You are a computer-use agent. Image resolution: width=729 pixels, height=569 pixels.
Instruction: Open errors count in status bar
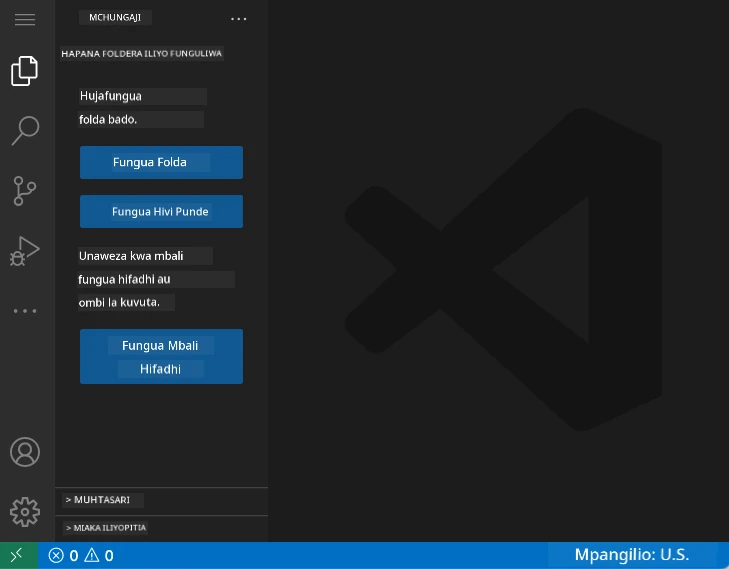(63, 556)
